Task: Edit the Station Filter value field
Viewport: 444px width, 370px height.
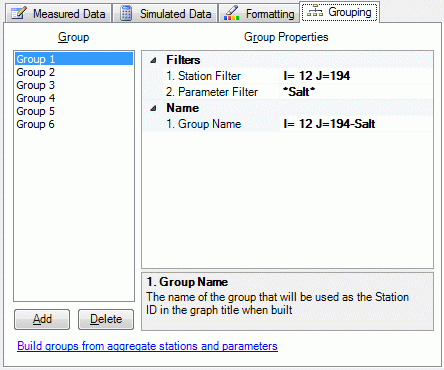Action: coord(356,76)
